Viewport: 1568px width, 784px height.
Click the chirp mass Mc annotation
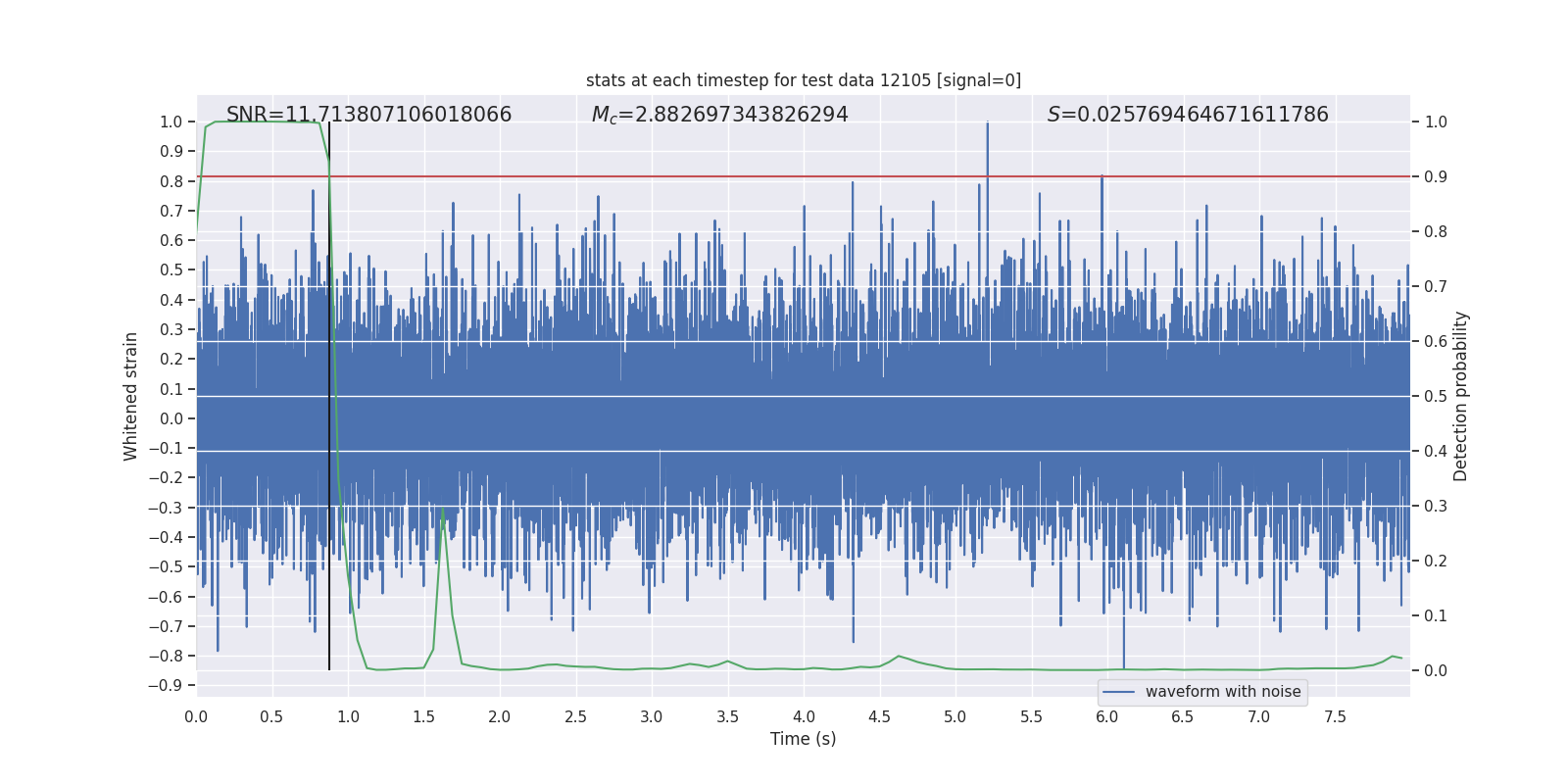click(719, 115)
